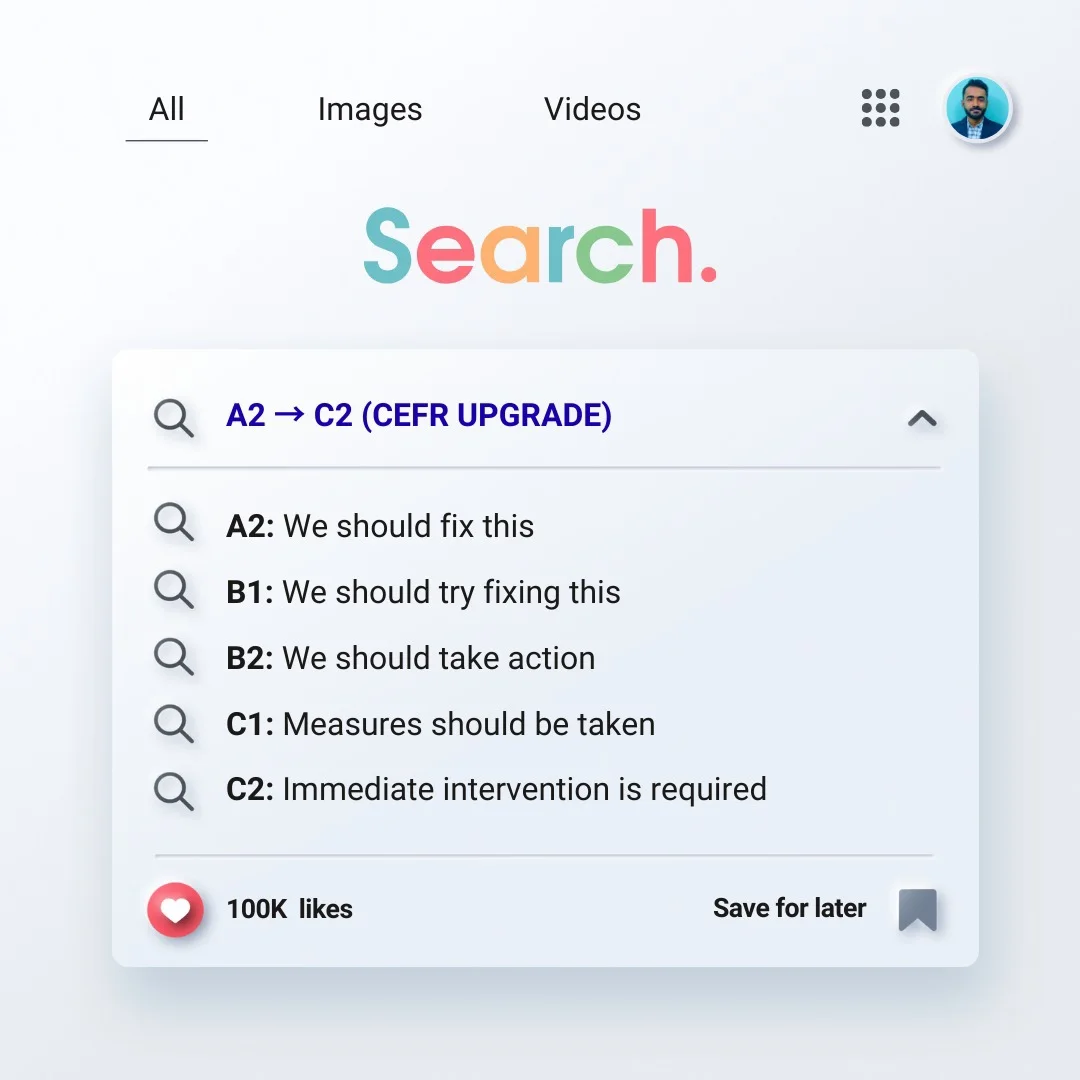Screen dimensions: 1080x1080
Task: Click magnifier icon beside C1 suggestion
Action: point(174,722)
